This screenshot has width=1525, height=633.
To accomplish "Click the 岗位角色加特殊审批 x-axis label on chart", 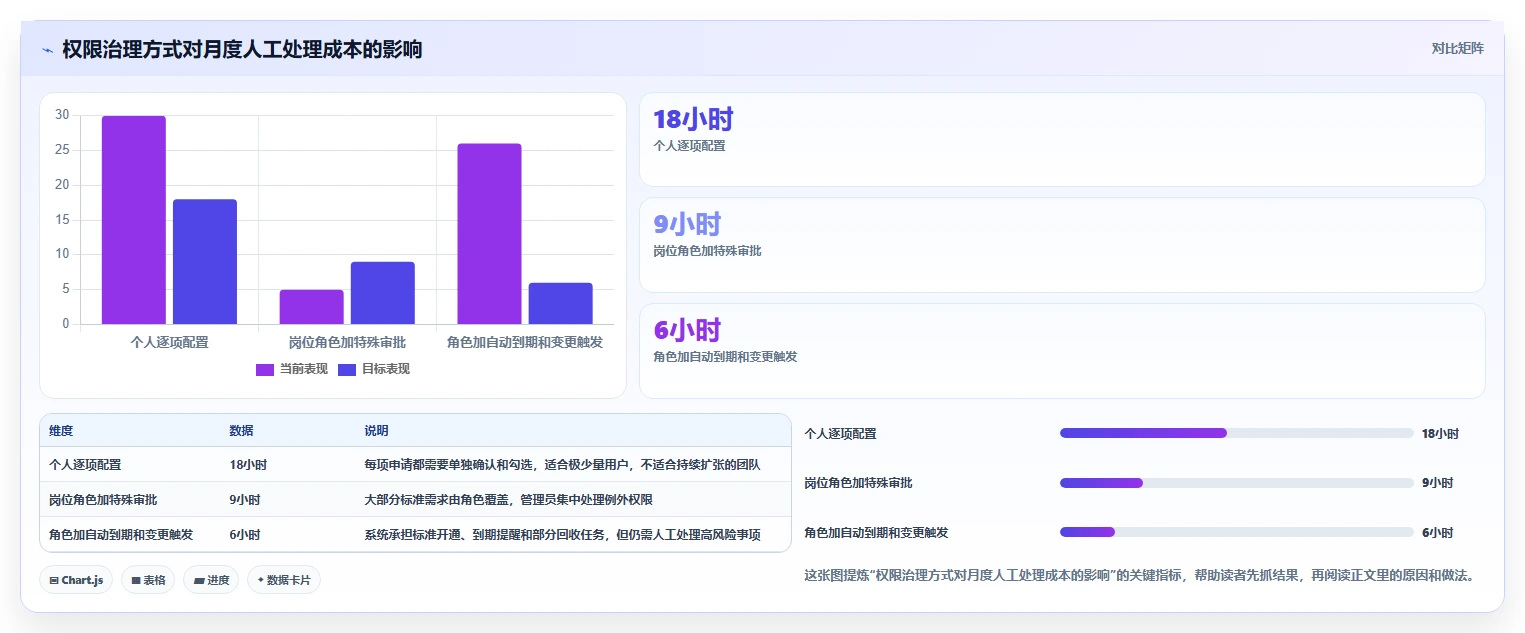I will [x=347, y=342].
